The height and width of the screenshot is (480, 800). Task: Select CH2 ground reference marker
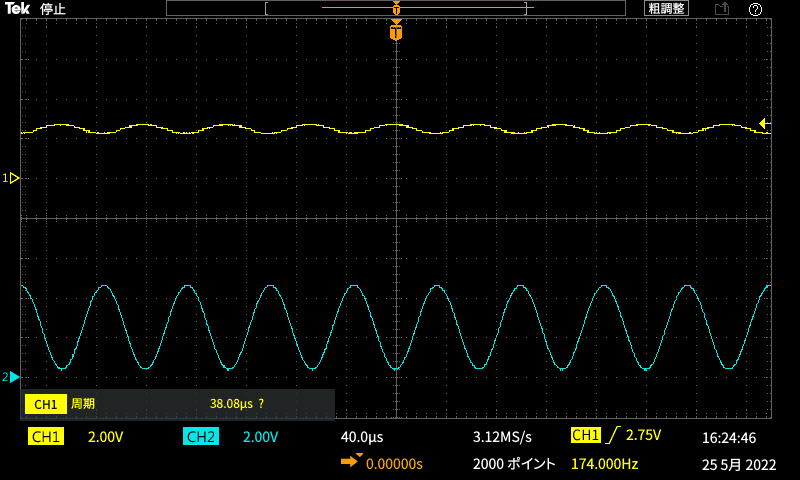13,377
